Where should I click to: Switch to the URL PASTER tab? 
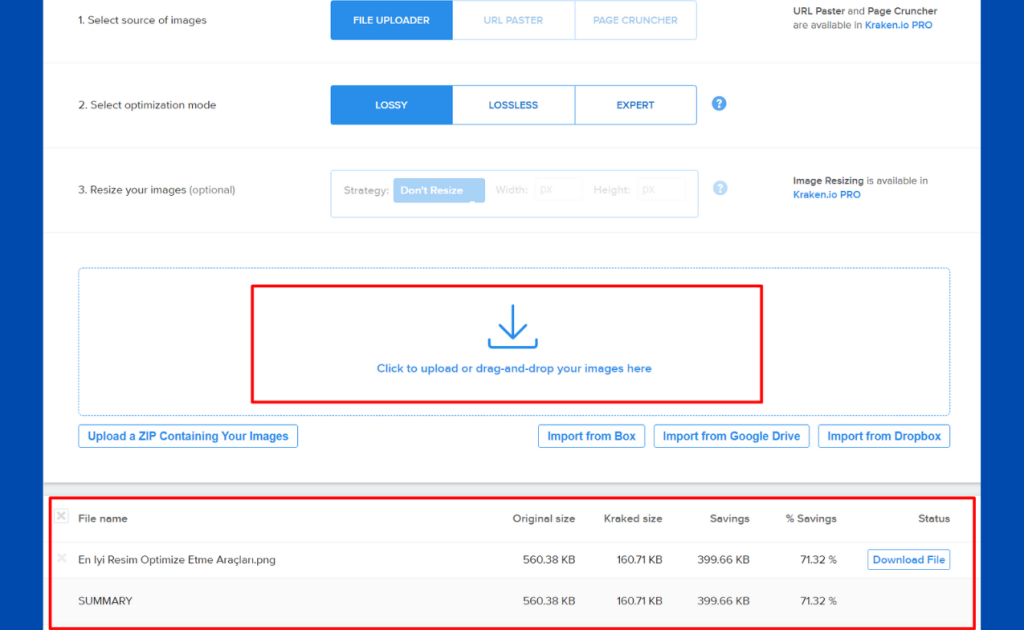pyautogui.click(x=513, y=20)
